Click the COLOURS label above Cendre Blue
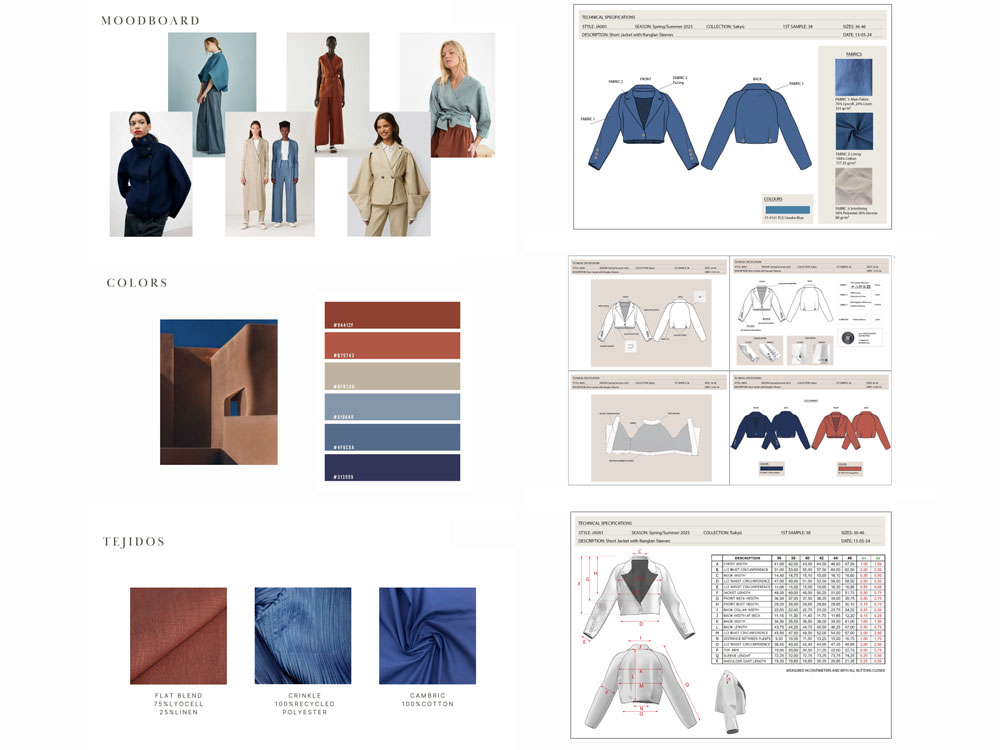 (x=772, y=199)
